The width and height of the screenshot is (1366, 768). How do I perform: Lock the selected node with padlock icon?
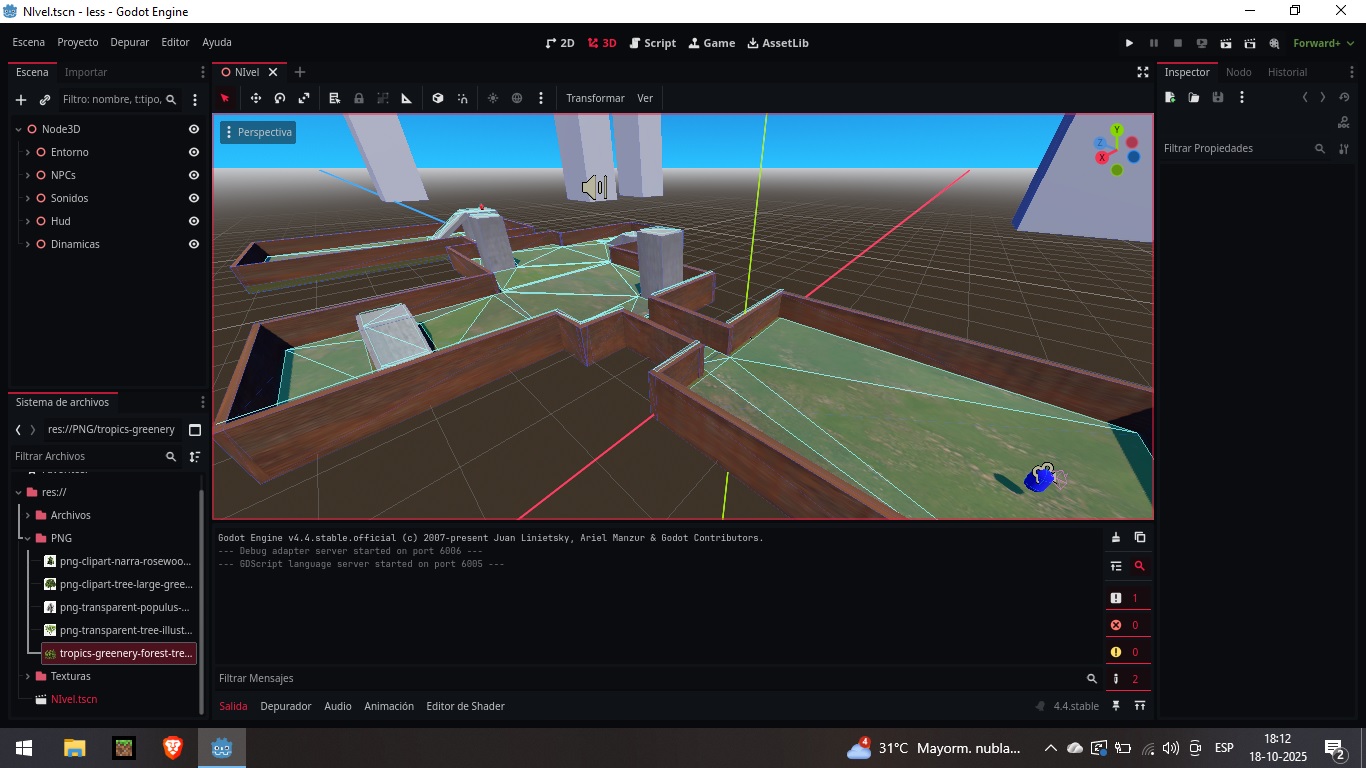(x=359, y=98)
